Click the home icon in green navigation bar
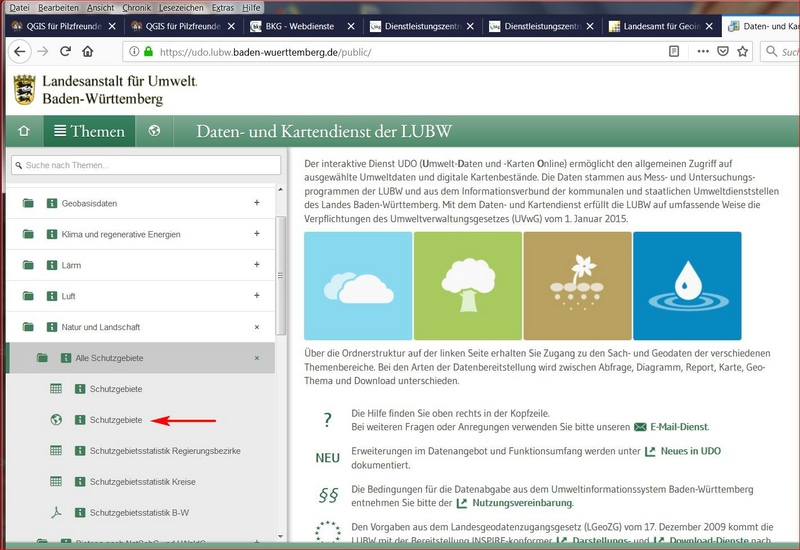800x550 pixels. click(x=23, y=131)
